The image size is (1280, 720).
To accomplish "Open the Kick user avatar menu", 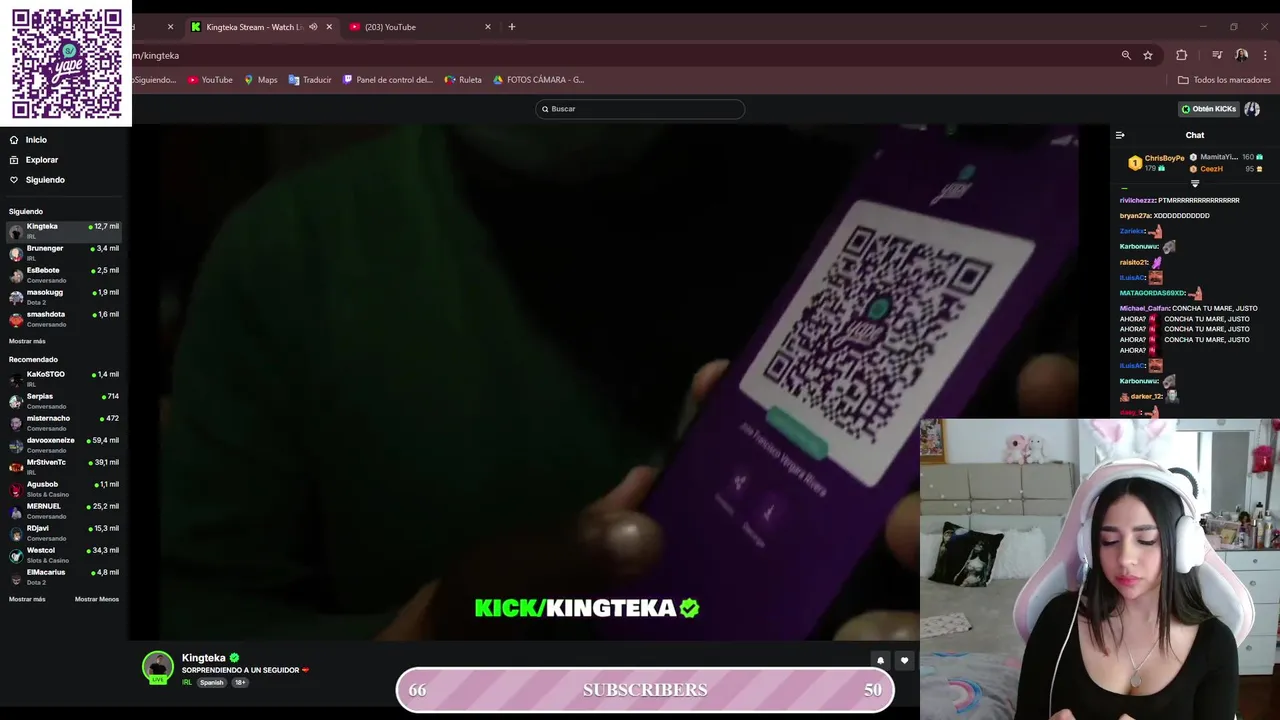I will tap(1252, 109).
